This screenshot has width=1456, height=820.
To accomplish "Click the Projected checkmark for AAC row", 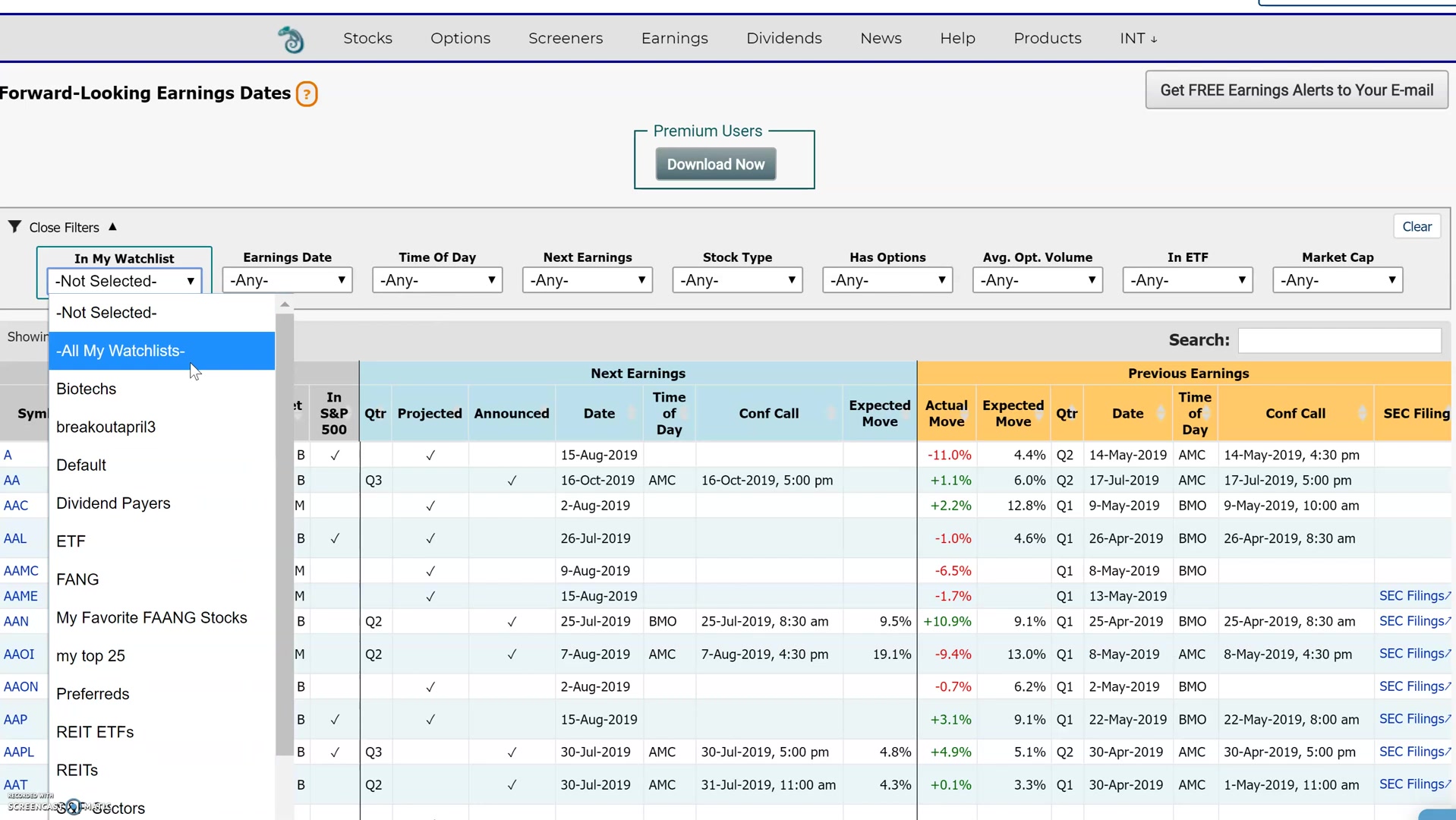I will [430, 505].
